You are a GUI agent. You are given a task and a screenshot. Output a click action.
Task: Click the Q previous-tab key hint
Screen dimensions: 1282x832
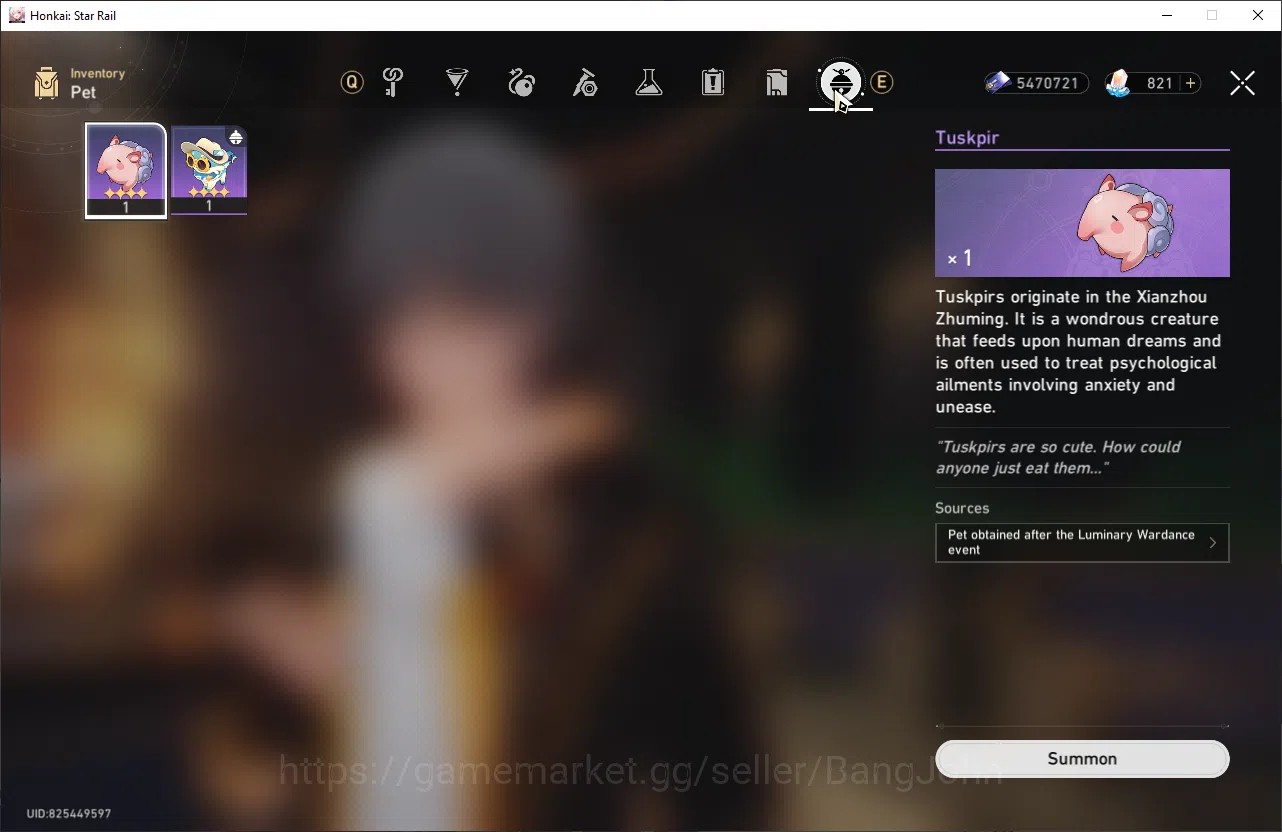(352, 83)
